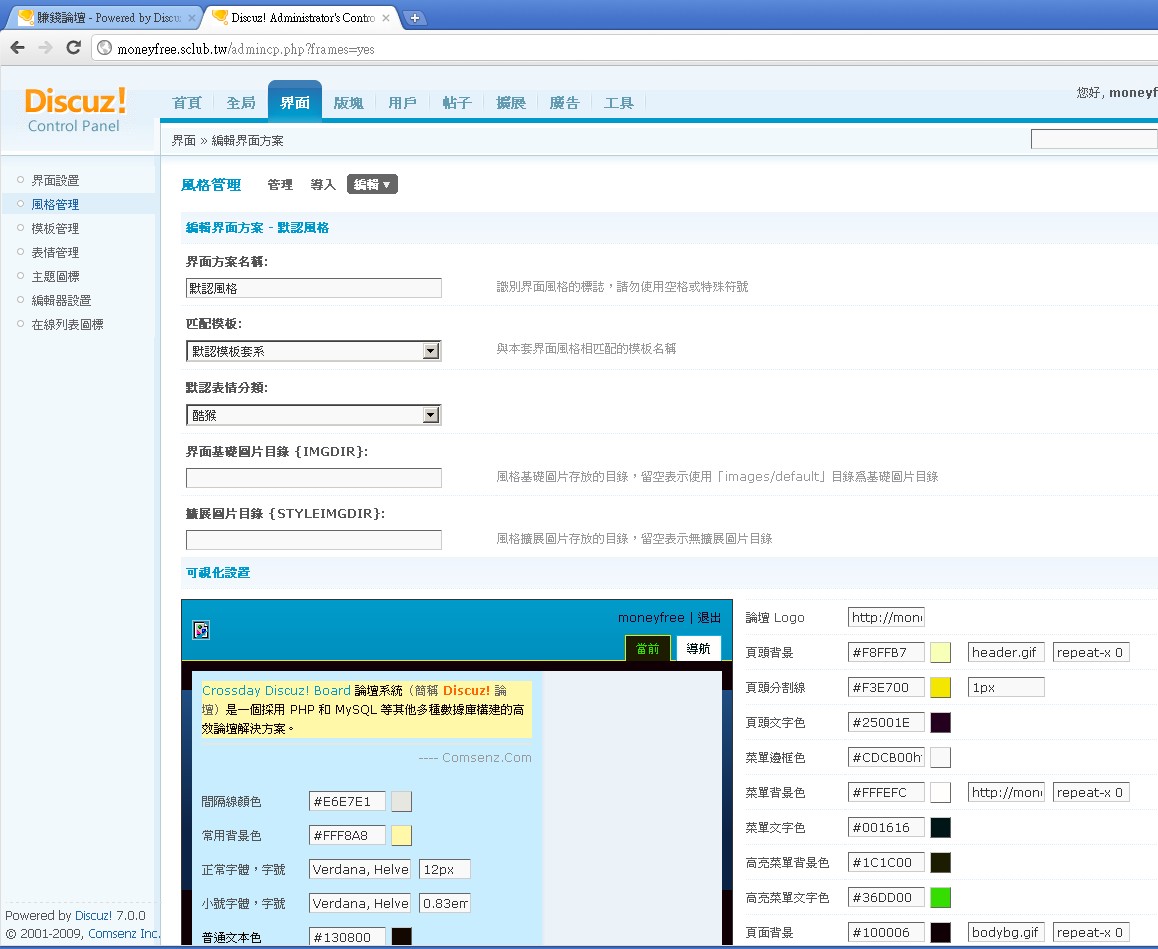
Task: Open the Discuz! footer link
Action: point(94,915)
